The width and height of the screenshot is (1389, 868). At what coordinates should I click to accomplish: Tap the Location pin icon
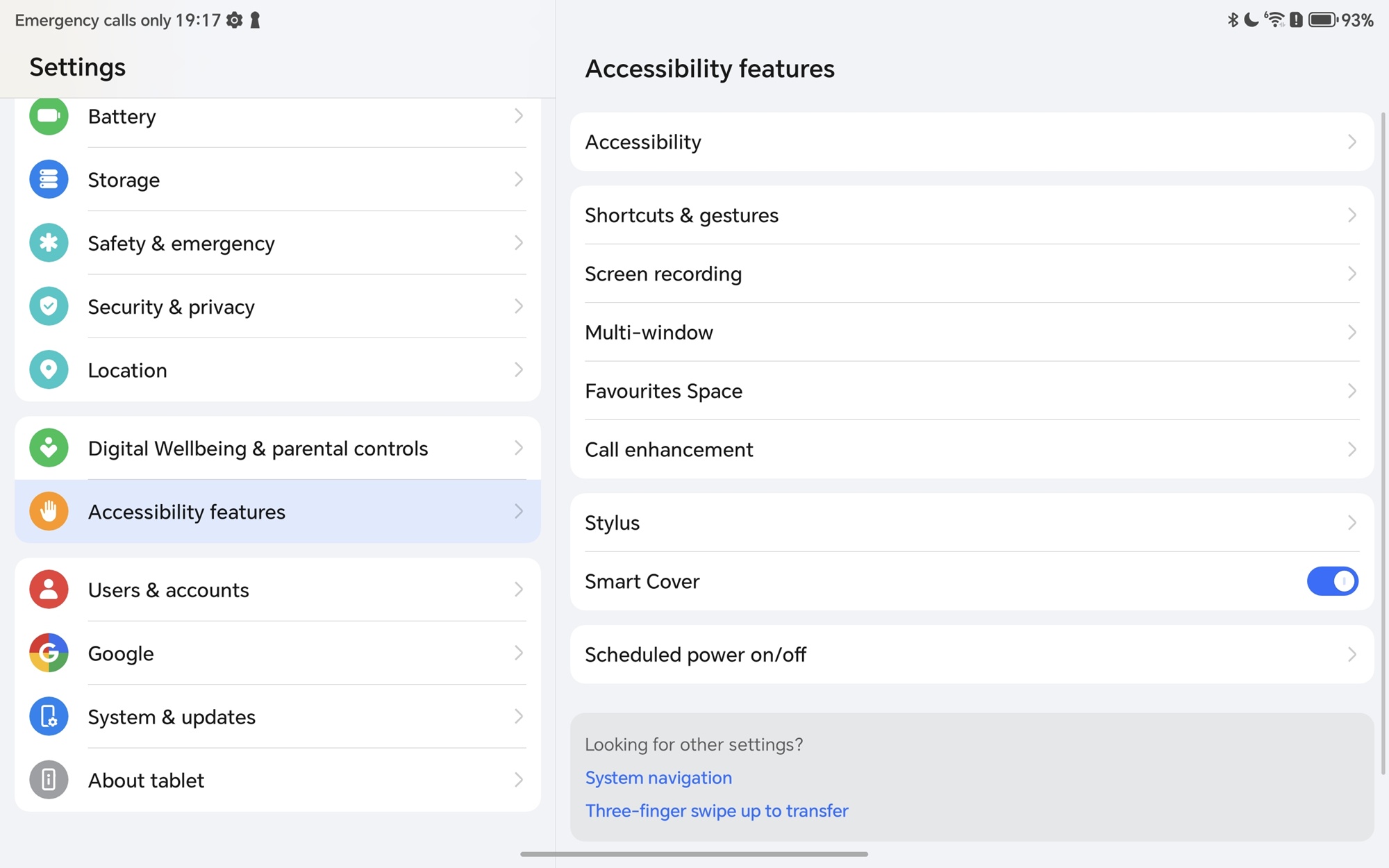pyautogui.click(x=49, y=369)
